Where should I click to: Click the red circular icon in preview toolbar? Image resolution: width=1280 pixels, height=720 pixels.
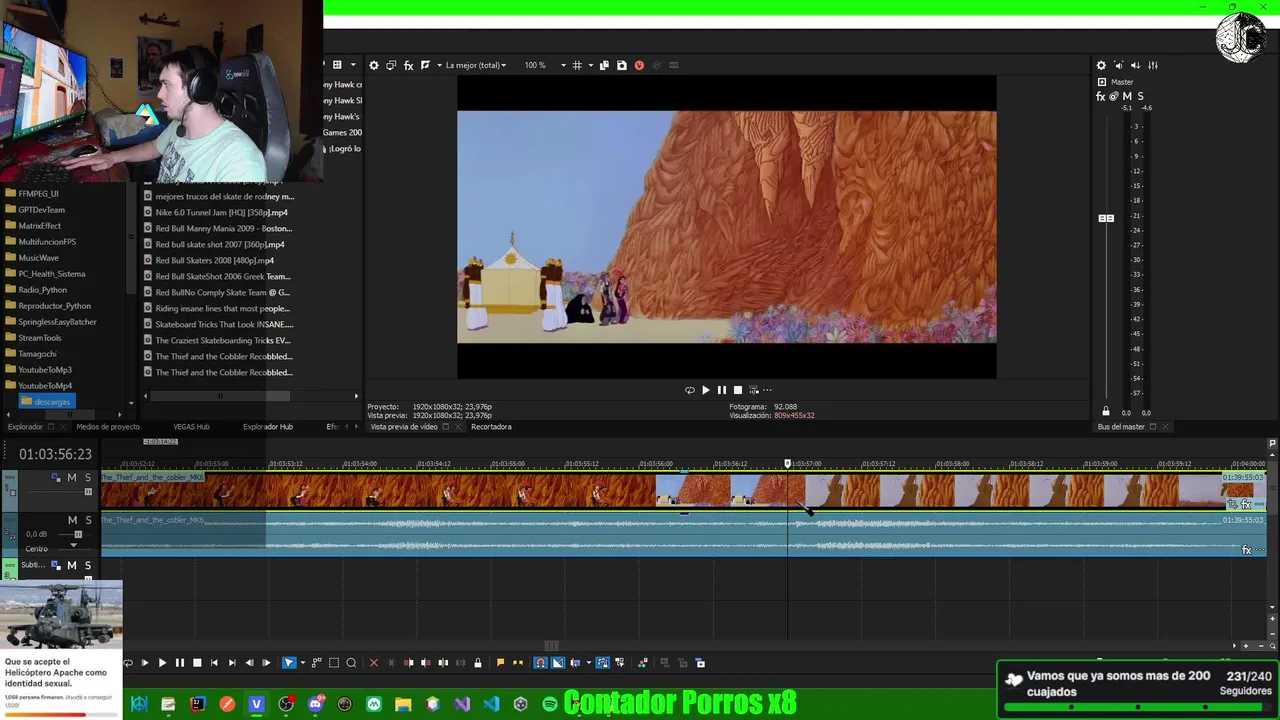click(x=639, y=65)
